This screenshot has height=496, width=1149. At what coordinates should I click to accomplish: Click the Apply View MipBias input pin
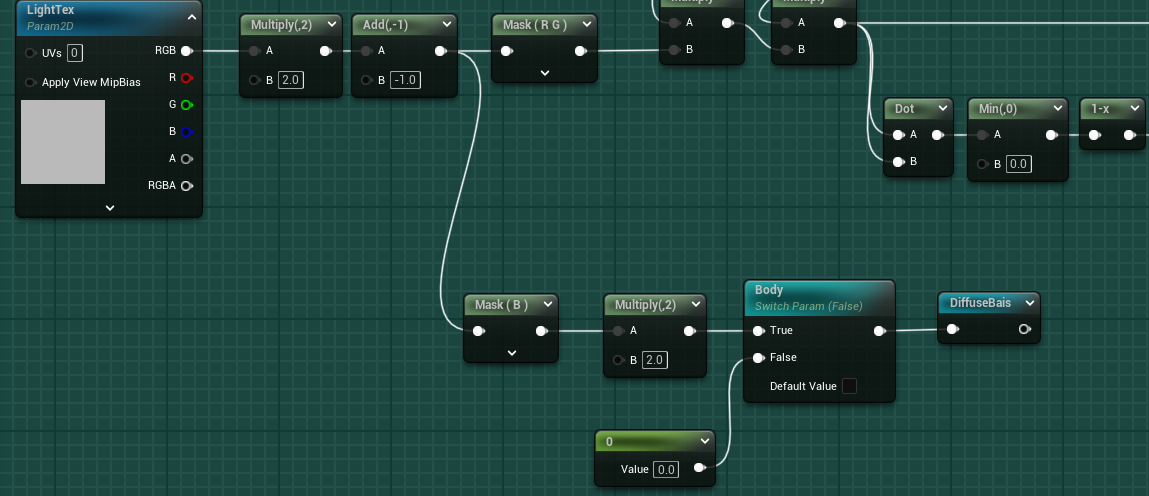click(31, 82)
